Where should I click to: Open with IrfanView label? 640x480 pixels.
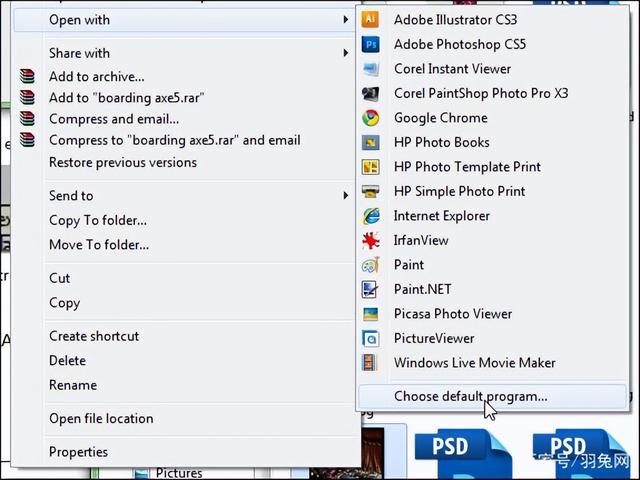[x=421, y=240]
